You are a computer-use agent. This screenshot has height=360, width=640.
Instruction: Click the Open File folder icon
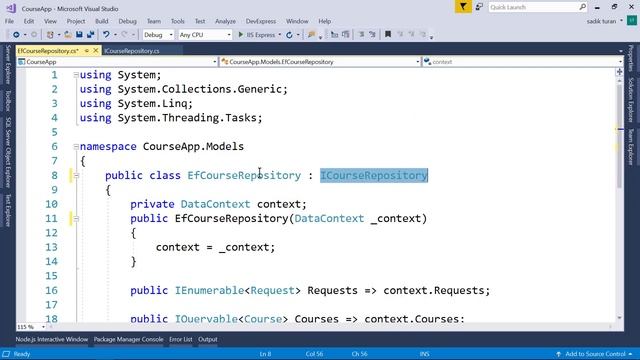click(68, 35)
